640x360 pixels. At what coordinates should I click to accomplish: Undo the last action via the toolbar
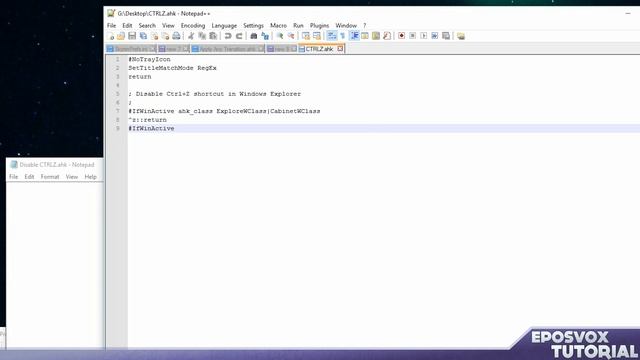(x=228, y=36)
